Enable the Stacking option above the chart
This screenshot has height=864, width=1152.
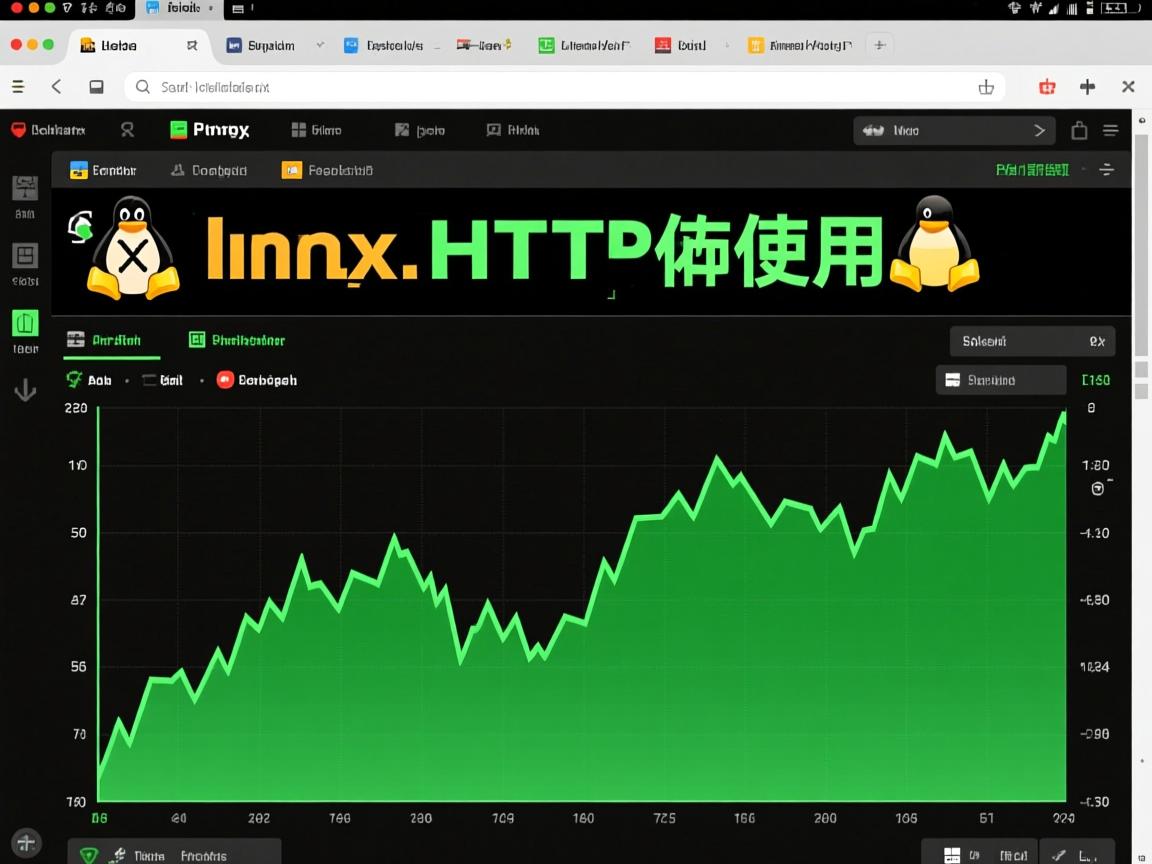click(1000, 380)
